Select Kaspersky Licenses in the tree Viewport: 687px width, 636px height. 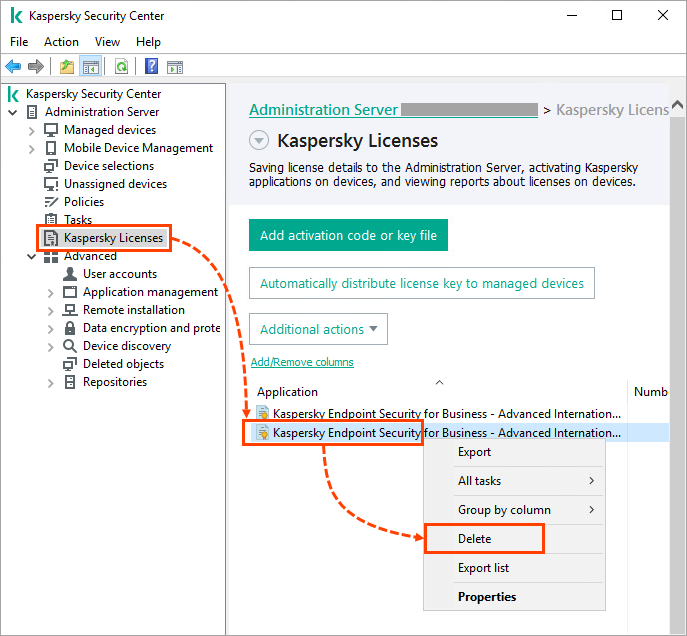[113, 238]
